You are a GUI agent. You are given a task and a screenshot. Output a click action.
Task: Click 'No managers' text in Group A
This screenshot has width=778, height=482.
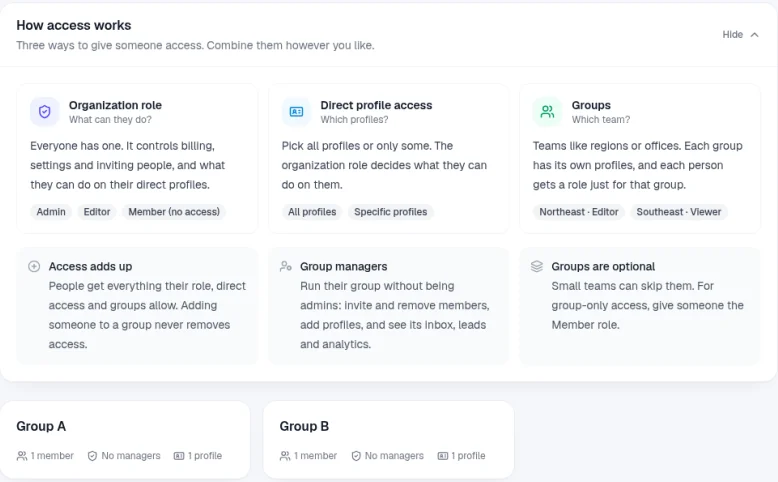(x=131, y=456)
